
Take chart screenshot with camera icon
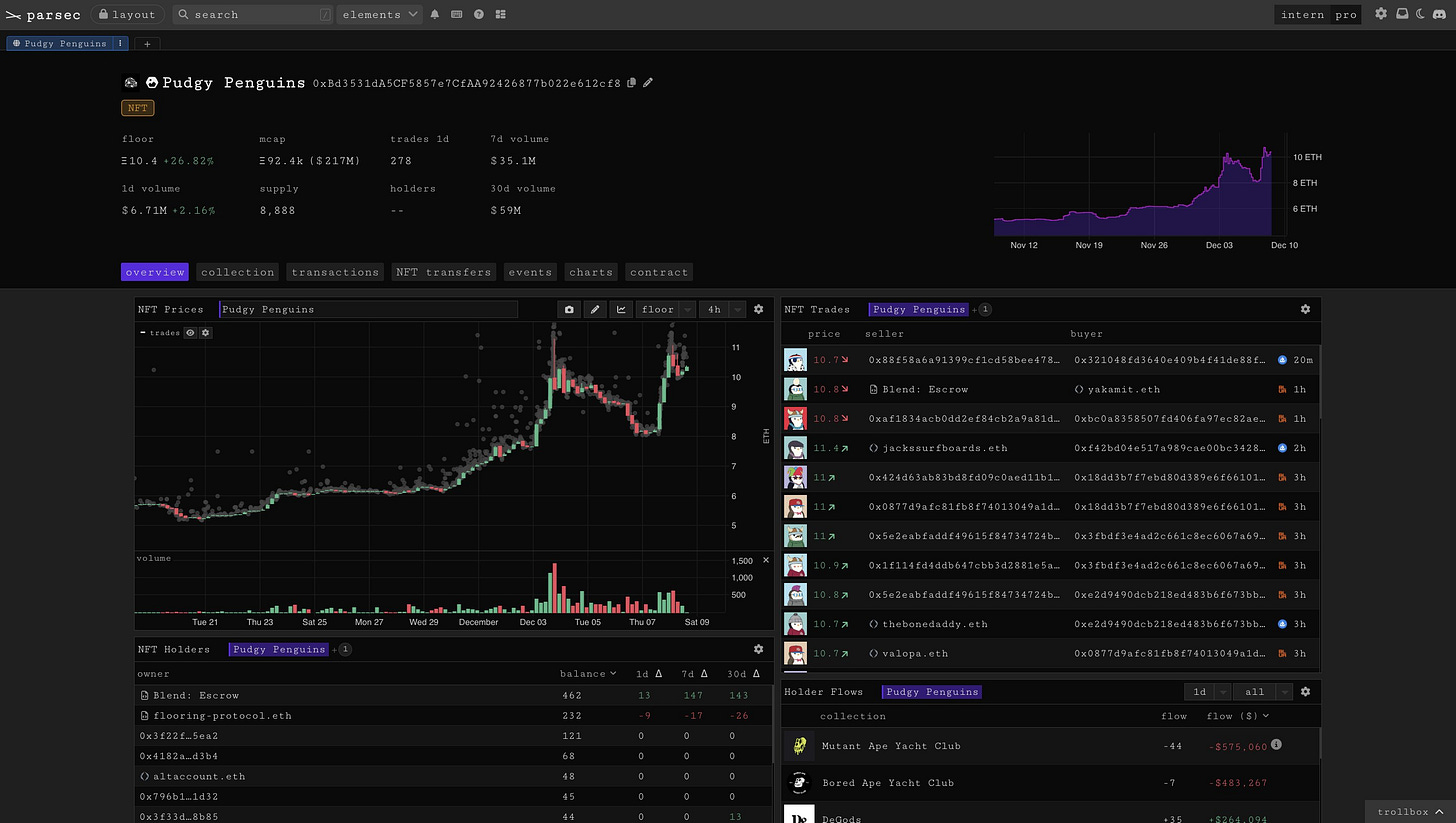(570, 309)
